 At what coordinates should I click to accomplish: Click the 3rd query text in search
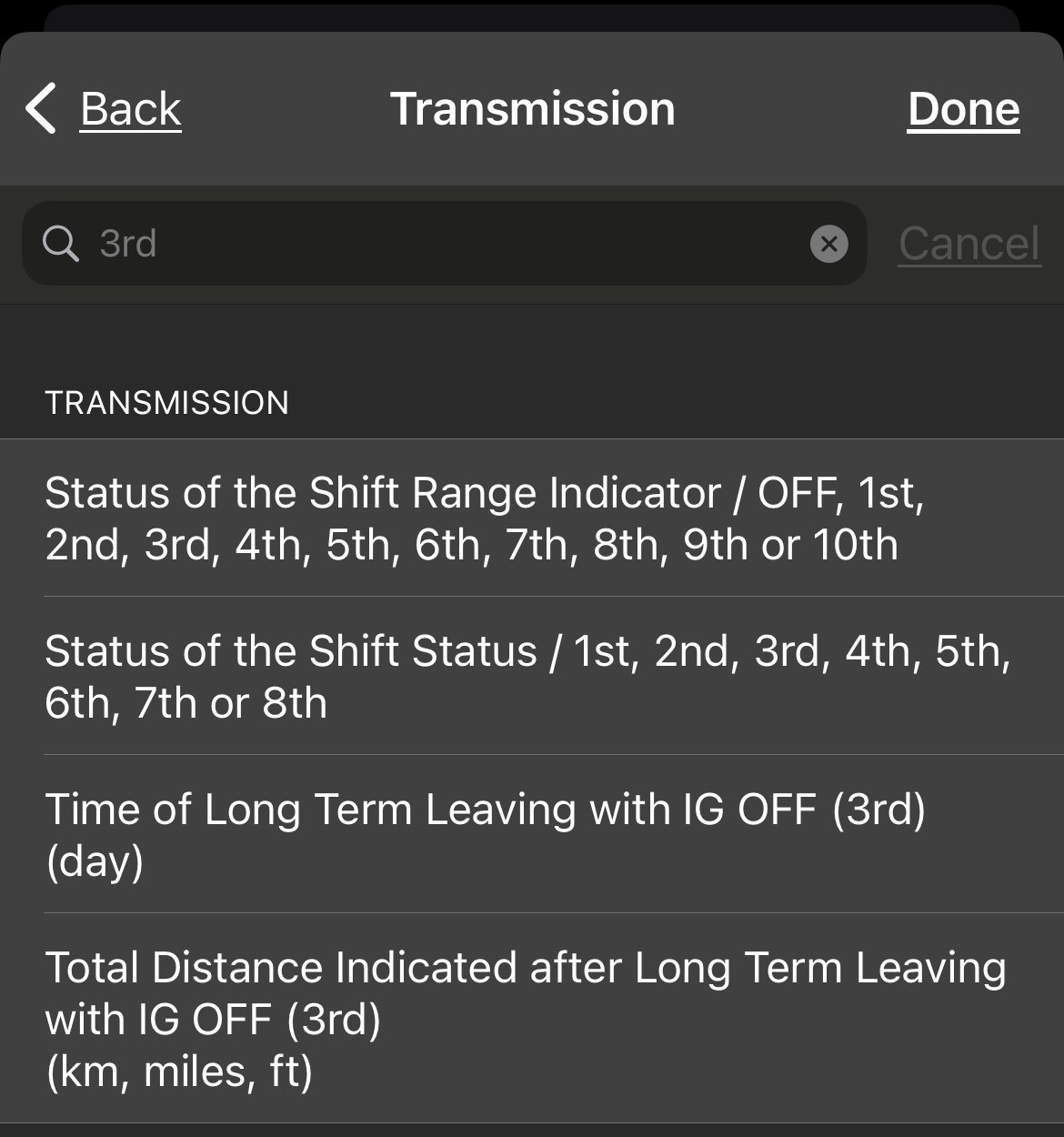coord(128,244)
